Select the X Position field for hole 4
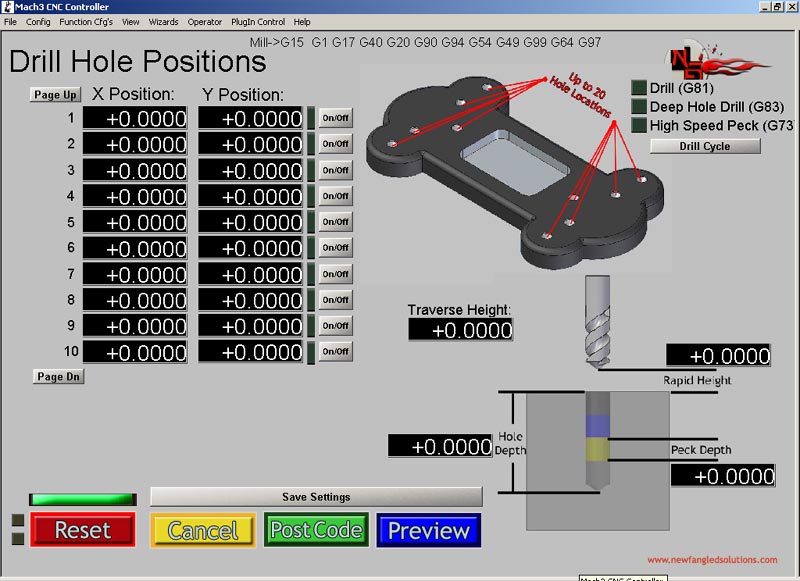Screen dimensions: 800x581 click(x=135, y=196)
